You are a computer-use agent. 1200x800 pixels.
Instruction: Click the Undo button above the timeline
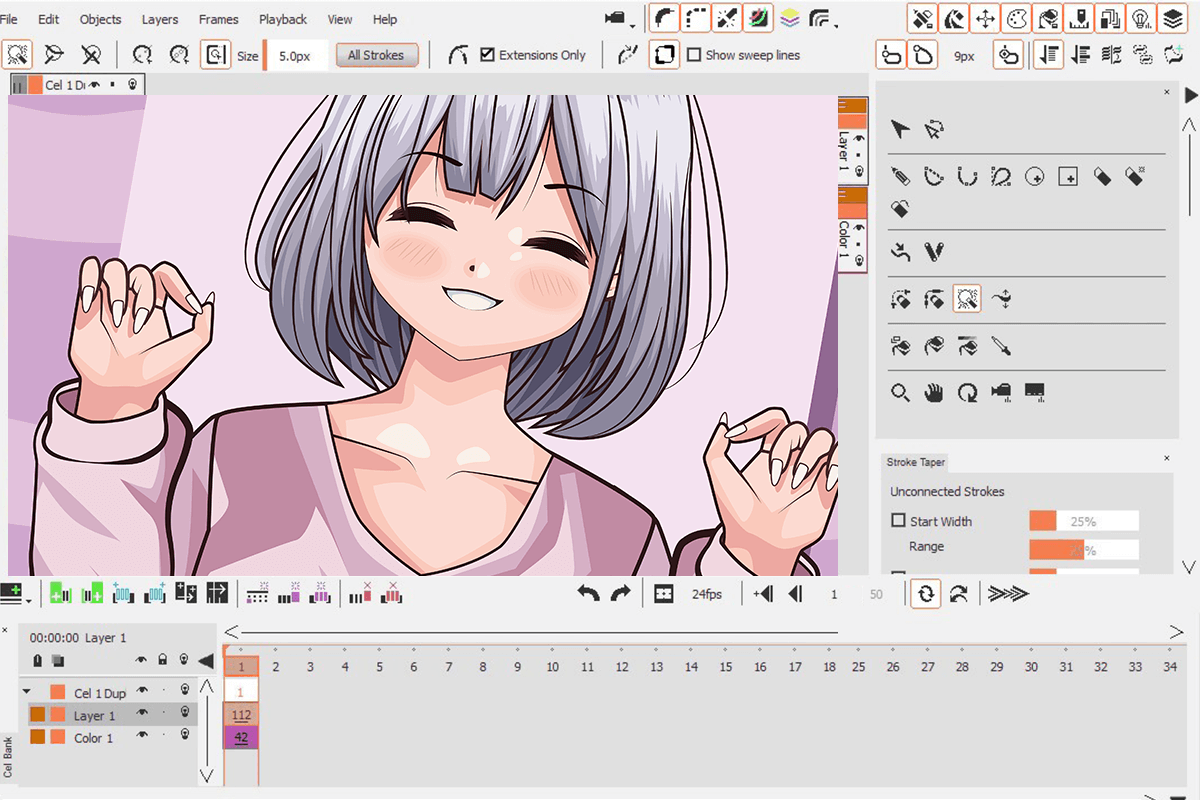click(x=588, y=593)
